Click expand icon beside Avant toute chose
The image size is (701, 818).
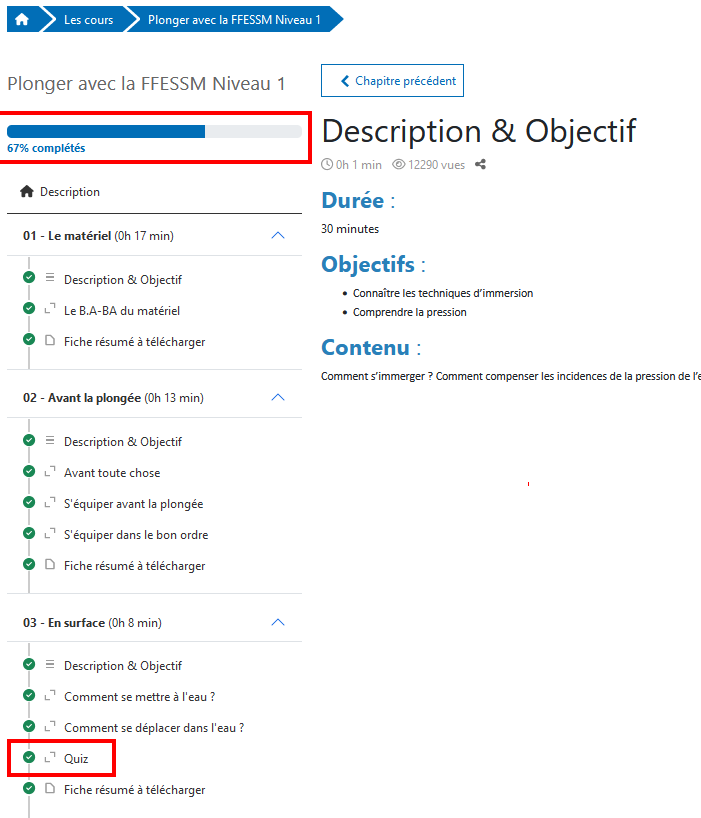pos(50,471)
